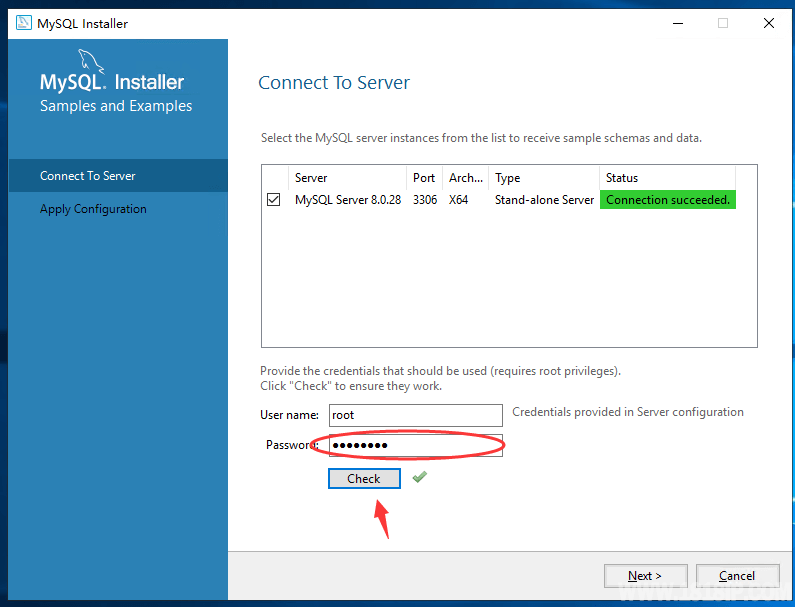Click the Connection succeeded status

[x=668, y=200]
